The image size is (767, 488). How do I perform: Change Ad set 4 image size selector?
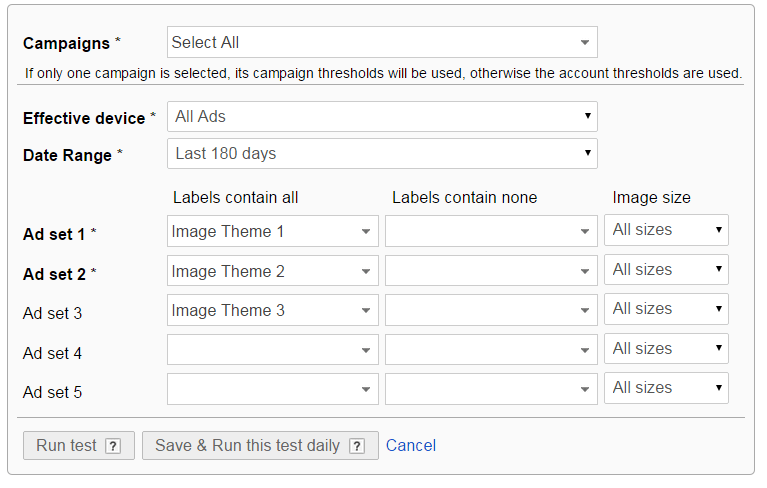[x=666, y=349]
